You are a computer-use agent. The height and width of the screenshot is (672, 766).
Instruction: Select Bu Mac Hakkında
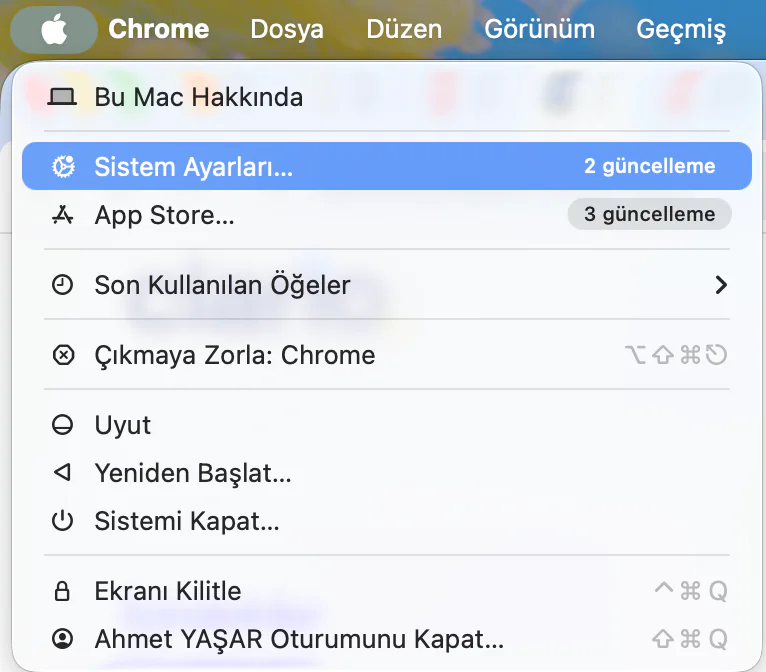387,97
